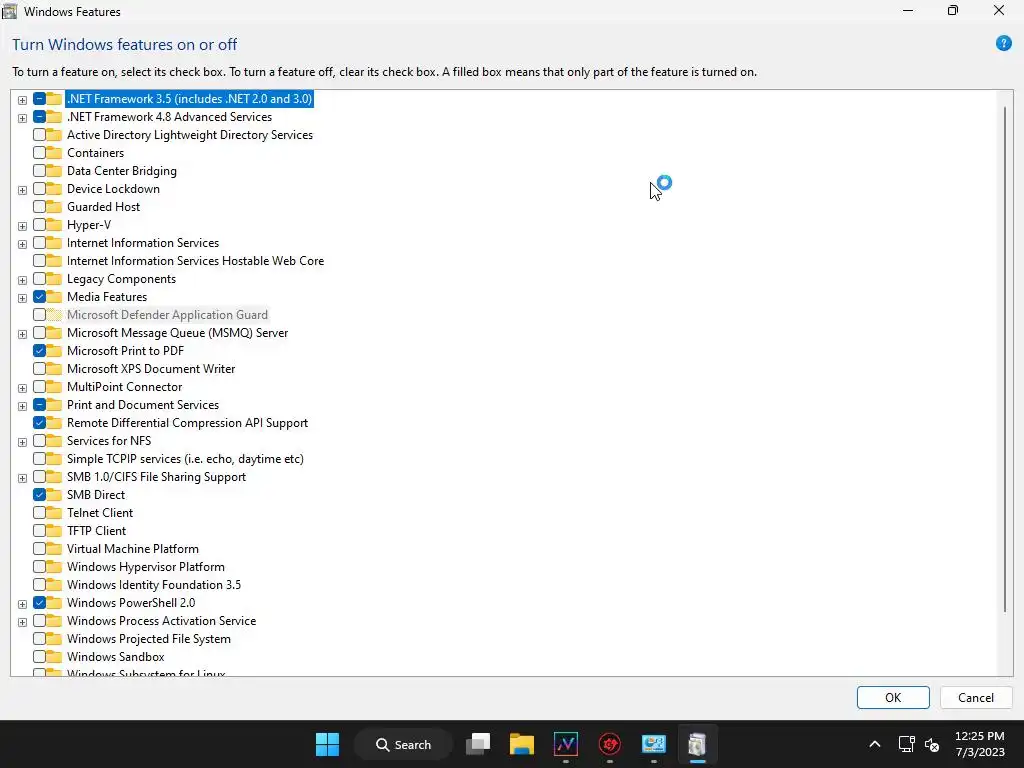Image resolution: width=1024 pixels, height=768 pixels.
Task: Click the TFTP Client folder icon
Action: (x=54, y=531)
